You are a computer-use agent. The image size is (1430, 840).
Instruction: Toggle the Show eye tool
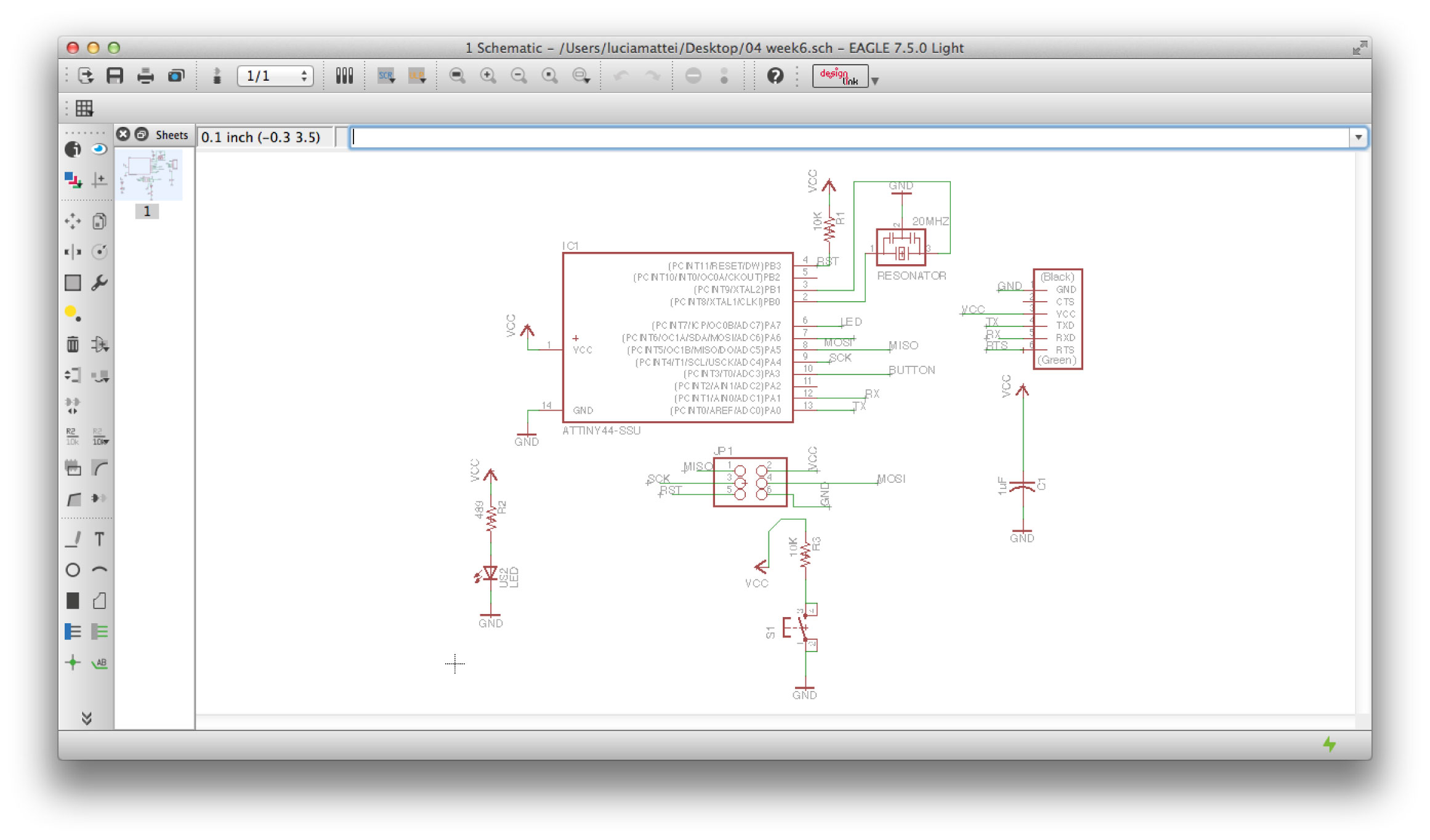click(99, 149)
